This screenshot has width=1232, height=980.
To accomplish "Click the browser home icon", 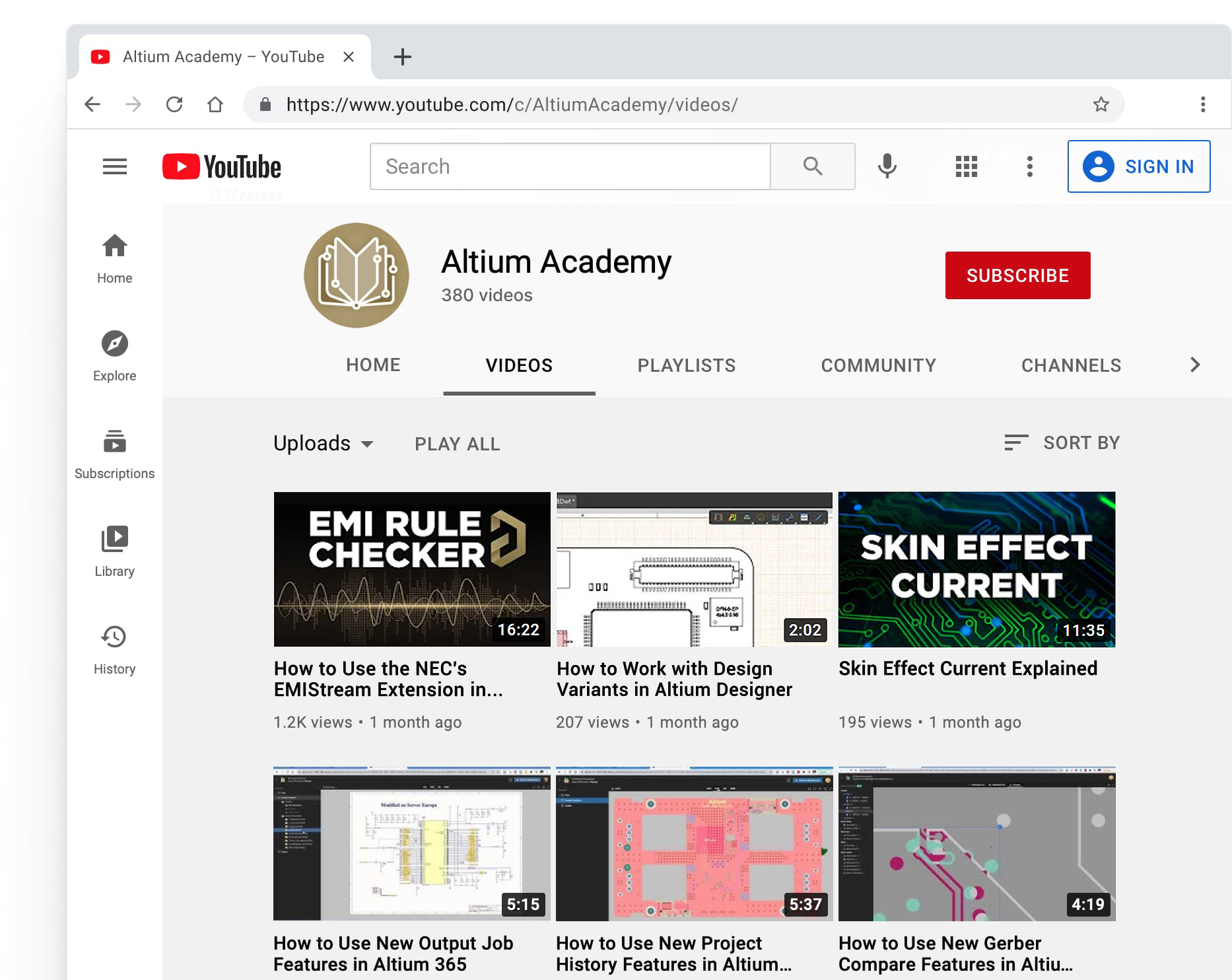I will pos(215,104).
